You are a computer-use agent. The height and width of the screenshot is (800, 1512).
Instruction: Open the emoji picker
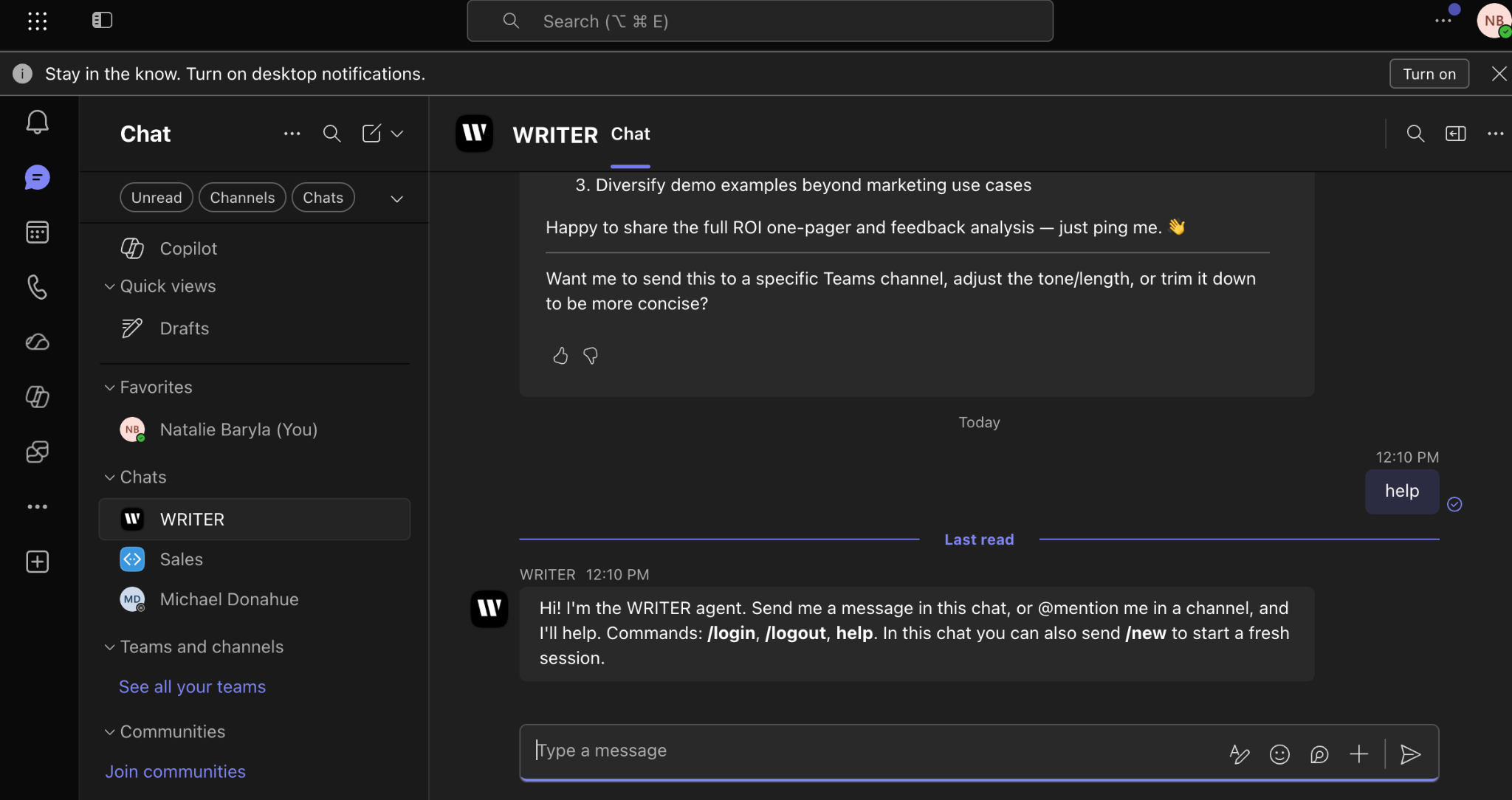tap(1279, 754)
